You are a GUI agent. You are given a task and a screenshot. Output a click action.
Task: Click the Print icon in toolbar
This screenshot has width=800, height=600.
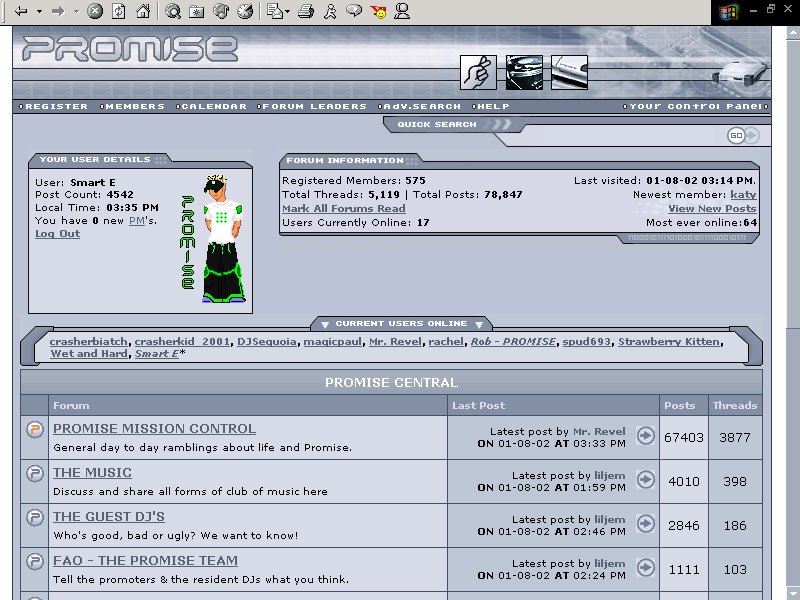pyautogui.click(x=306, y=12)
